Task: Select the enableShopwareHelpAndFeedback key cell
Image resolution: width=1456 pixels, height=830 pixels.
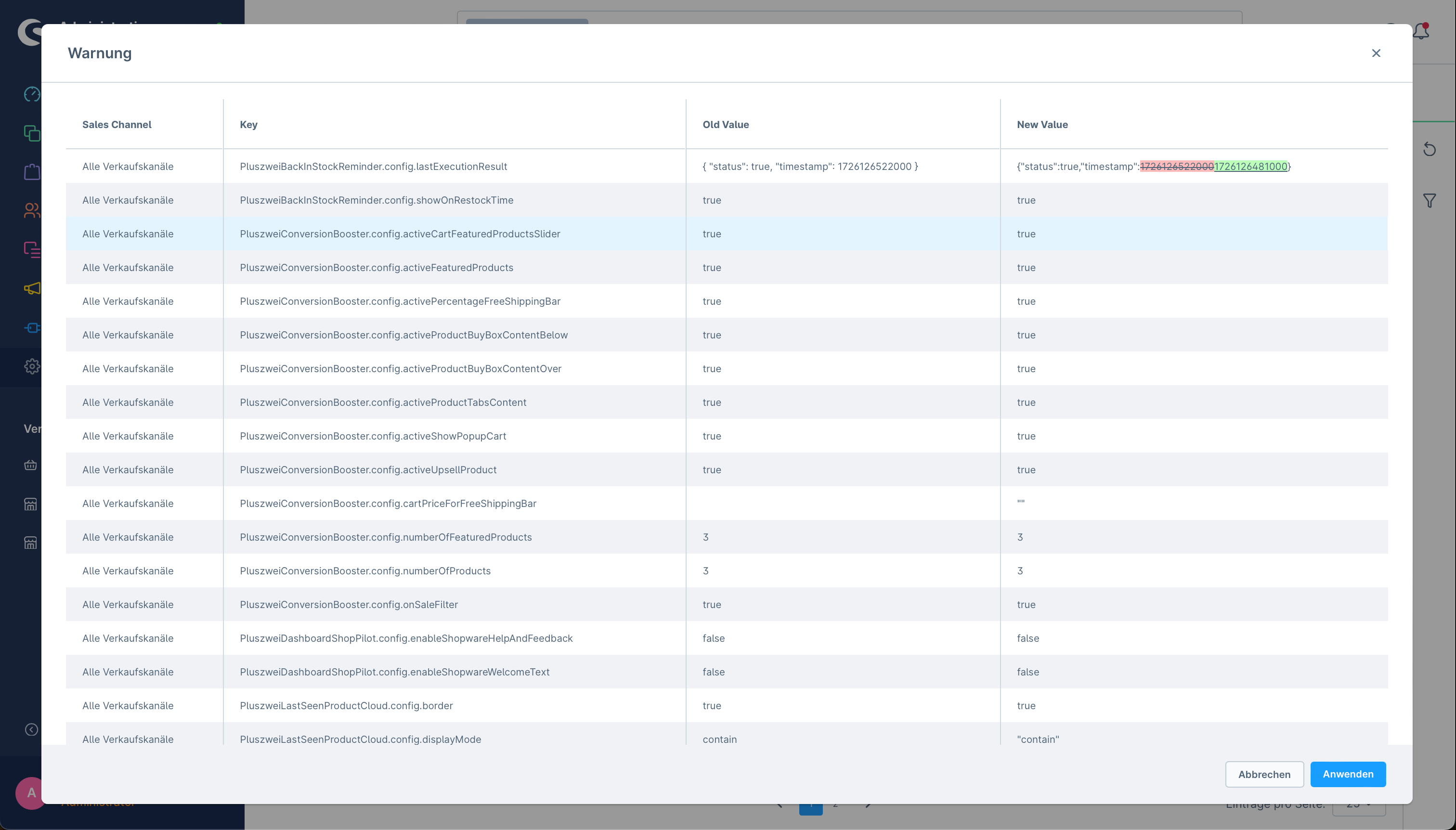Action: coord(455,638)
